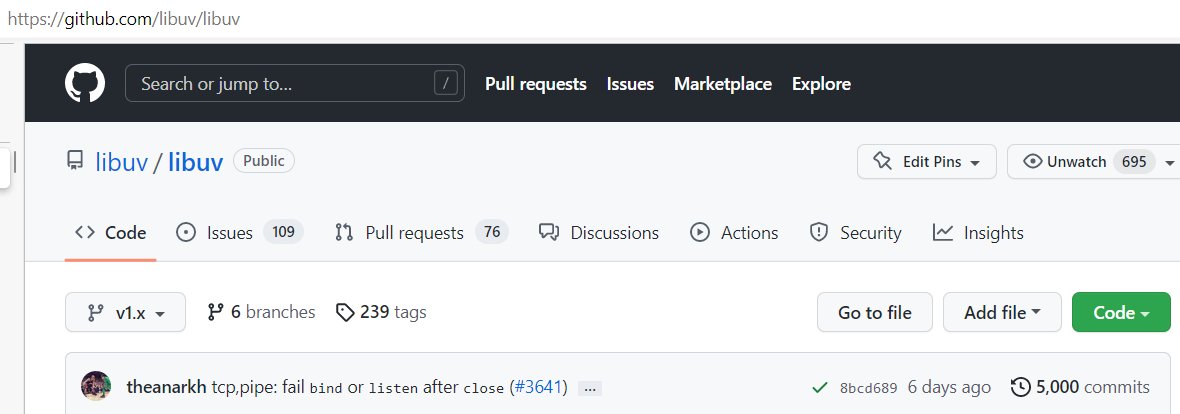
Task: Open the commit message tcp,pipe: fail bind
Action: pos(357,388)
